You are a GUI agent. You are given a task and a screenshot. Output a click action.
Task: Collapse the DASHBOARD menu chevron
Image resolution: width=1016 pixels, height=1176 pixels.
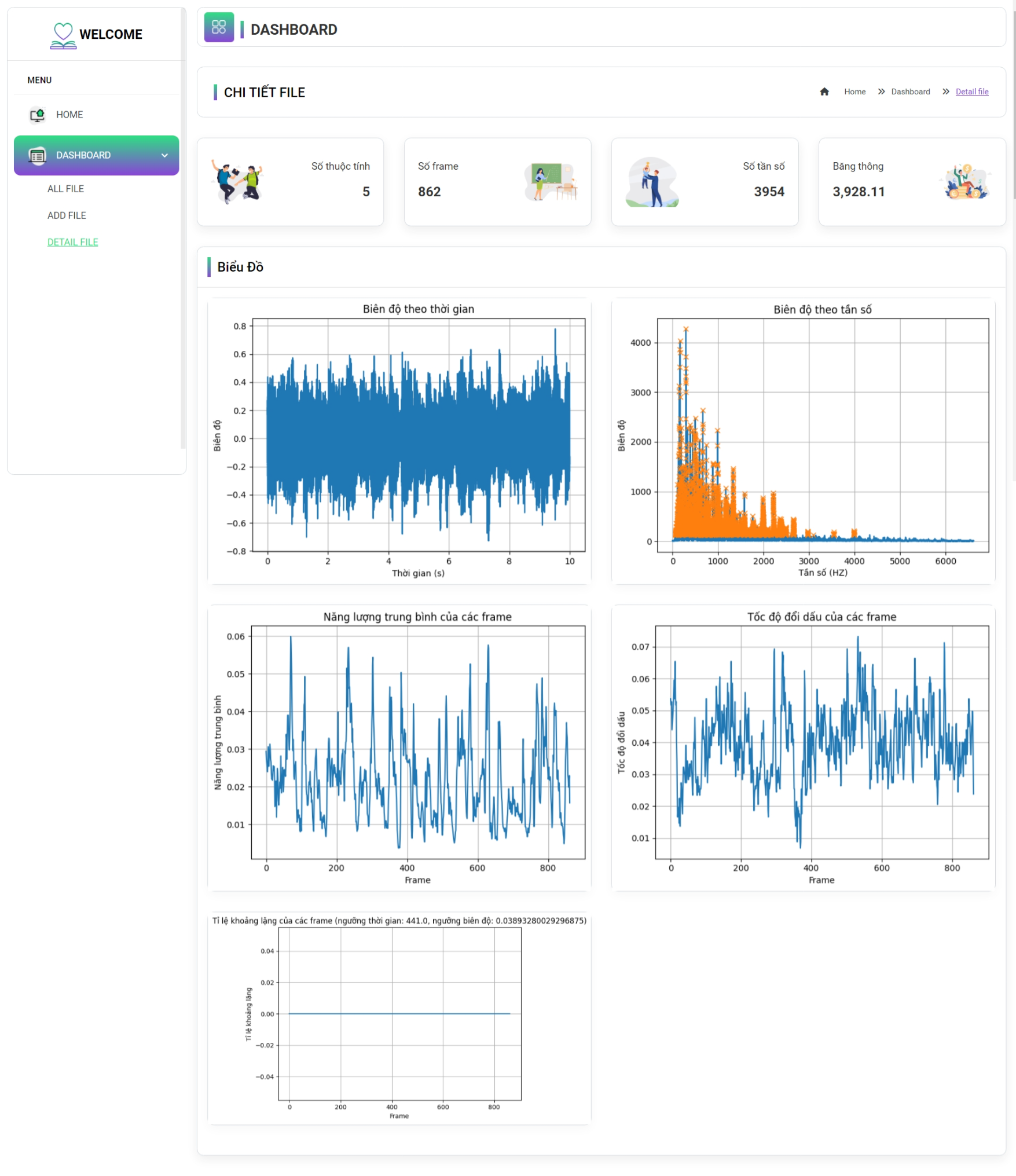164,155
